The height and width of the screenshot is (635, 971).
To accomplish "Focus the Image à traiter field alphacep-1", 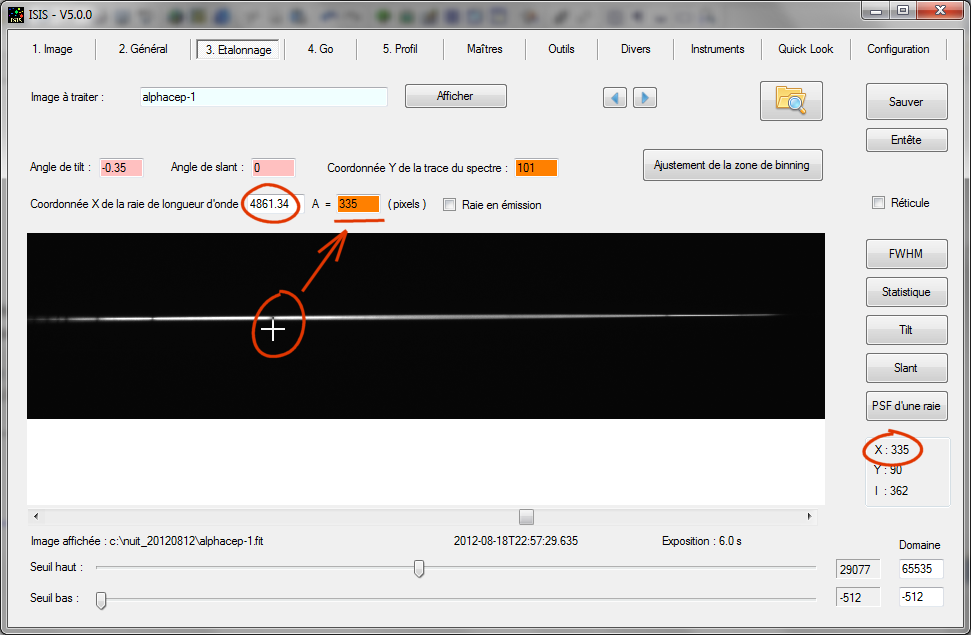I will tap(264, 97).
